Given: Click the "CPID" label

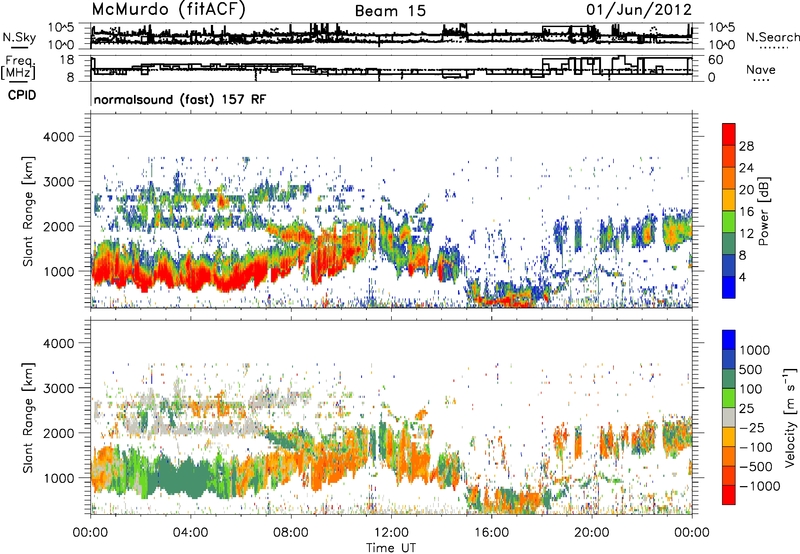Looking at the screenshot, I should pos(22,95).
